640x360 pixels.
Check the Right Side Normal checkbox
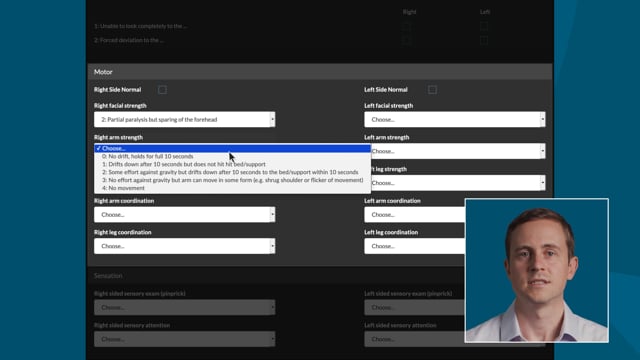coord(162,90)
